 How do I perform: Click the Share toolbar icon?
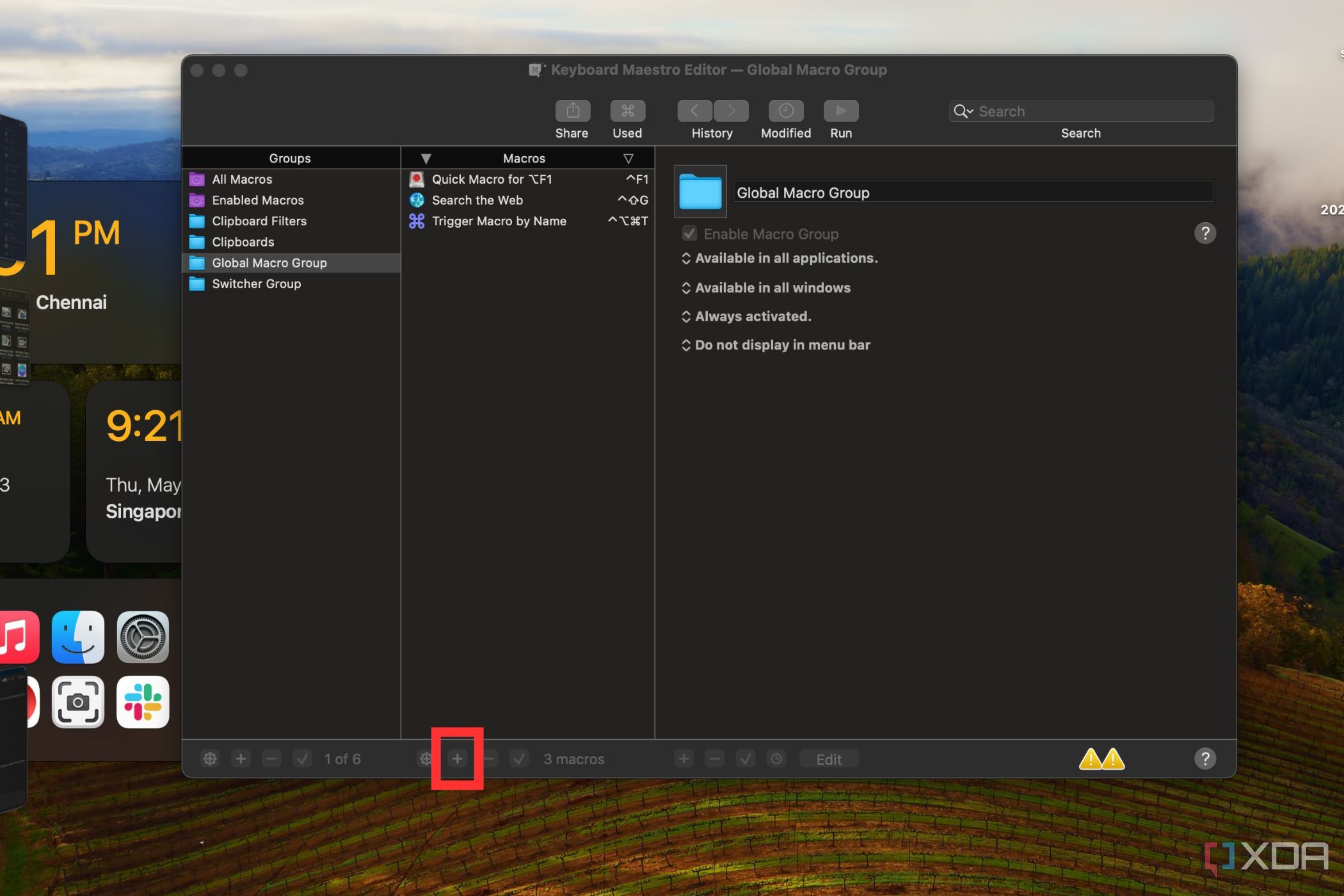(571, 111)
